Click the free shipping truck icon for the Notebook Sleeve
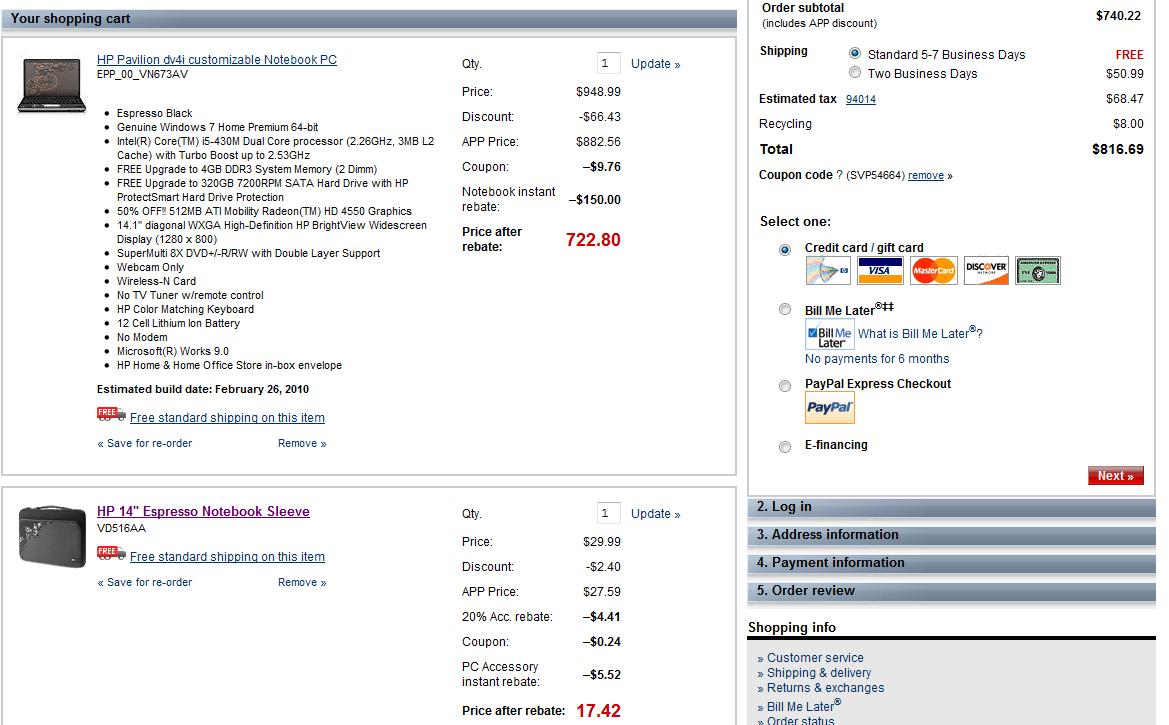Image resolution: width=1169 pixels, height=725 pixels. coord(111,553)
